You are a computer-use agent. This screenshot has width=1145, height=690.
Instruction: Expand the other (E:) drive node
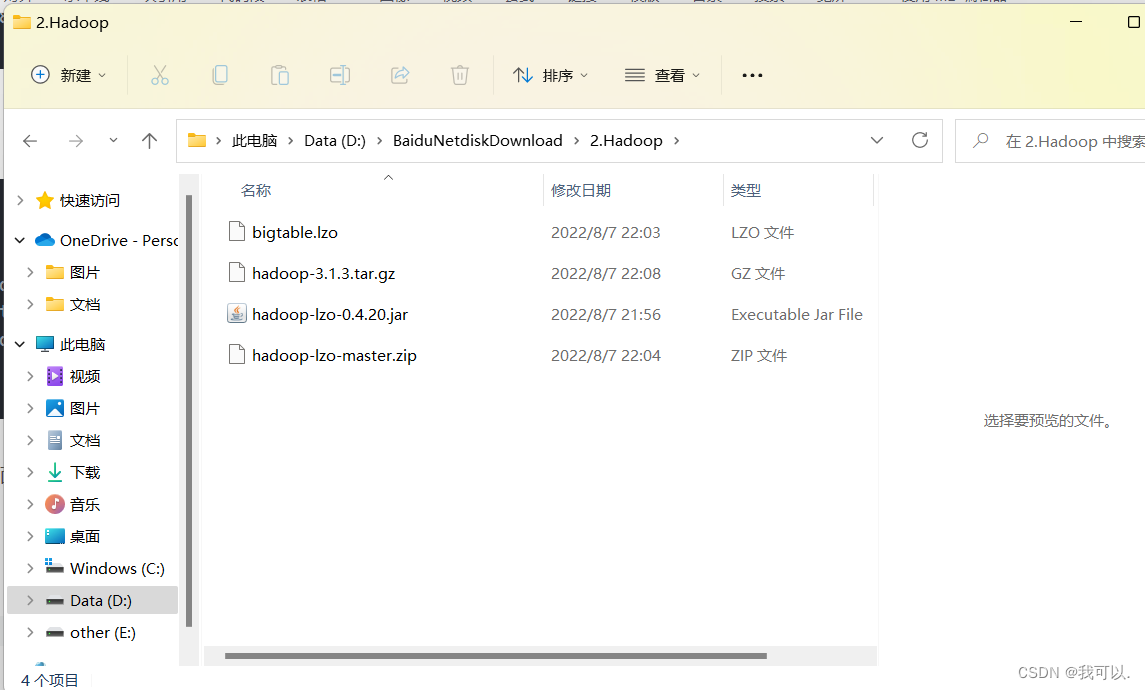pyautogui.click(x=30, y=632)
